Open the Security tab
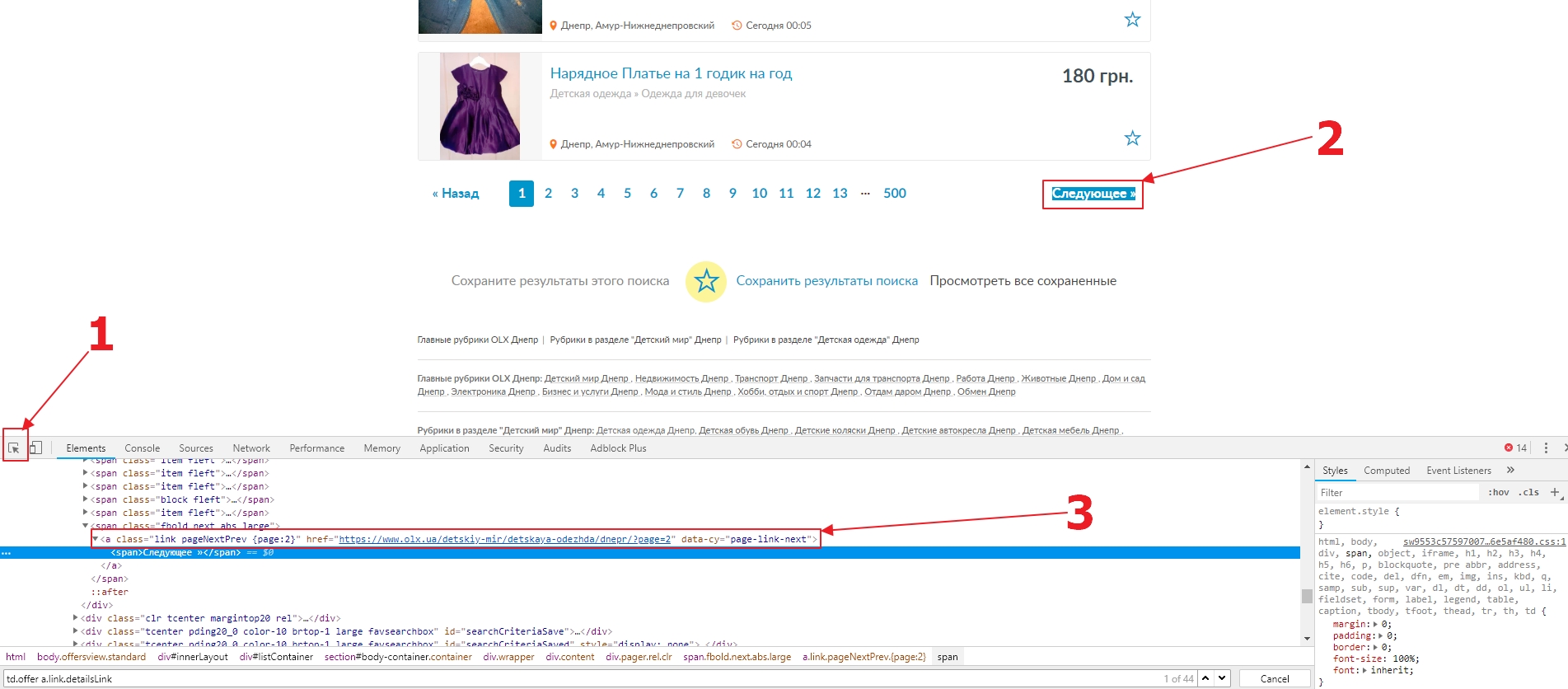 (506, 448)
